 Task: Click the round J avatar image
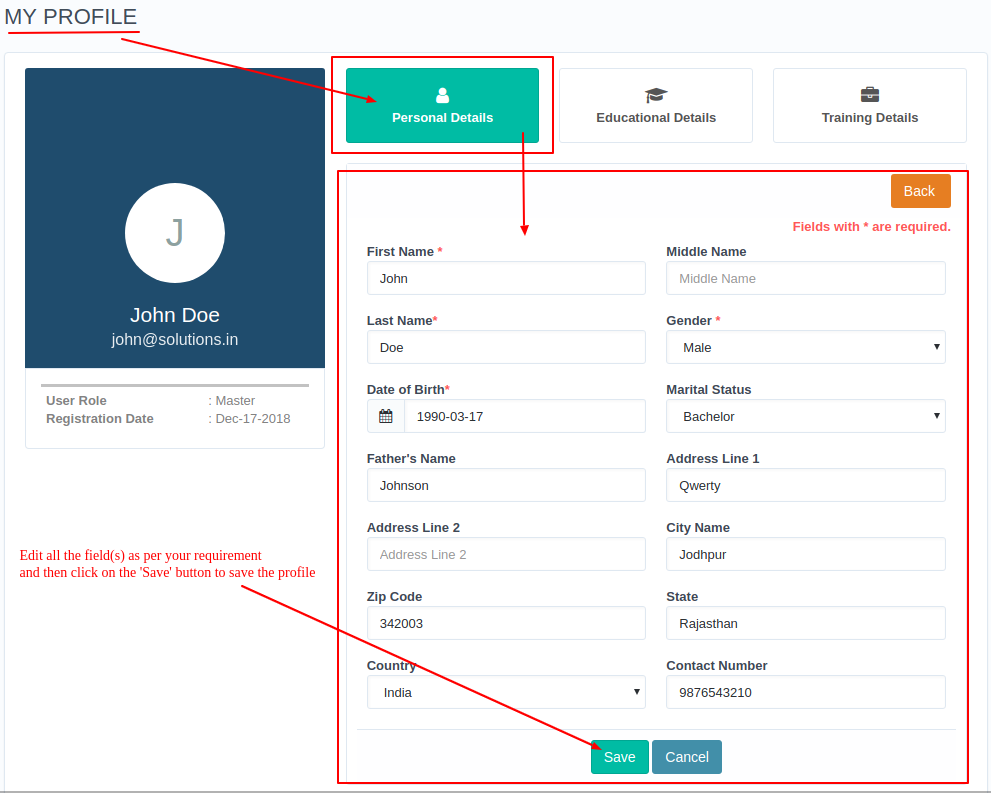[174, 233]
